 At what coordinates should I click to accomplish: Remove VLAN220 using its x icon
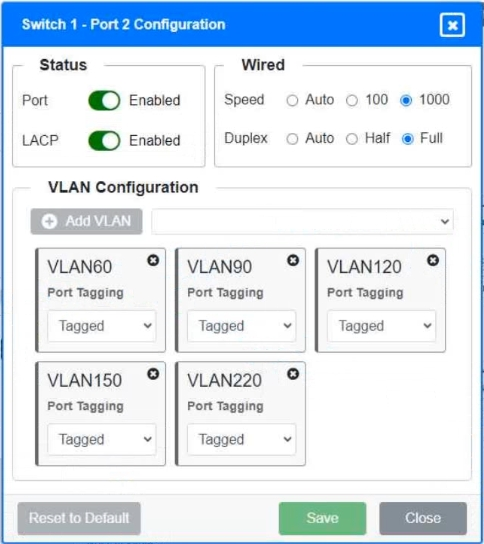(x=293, y=374)
